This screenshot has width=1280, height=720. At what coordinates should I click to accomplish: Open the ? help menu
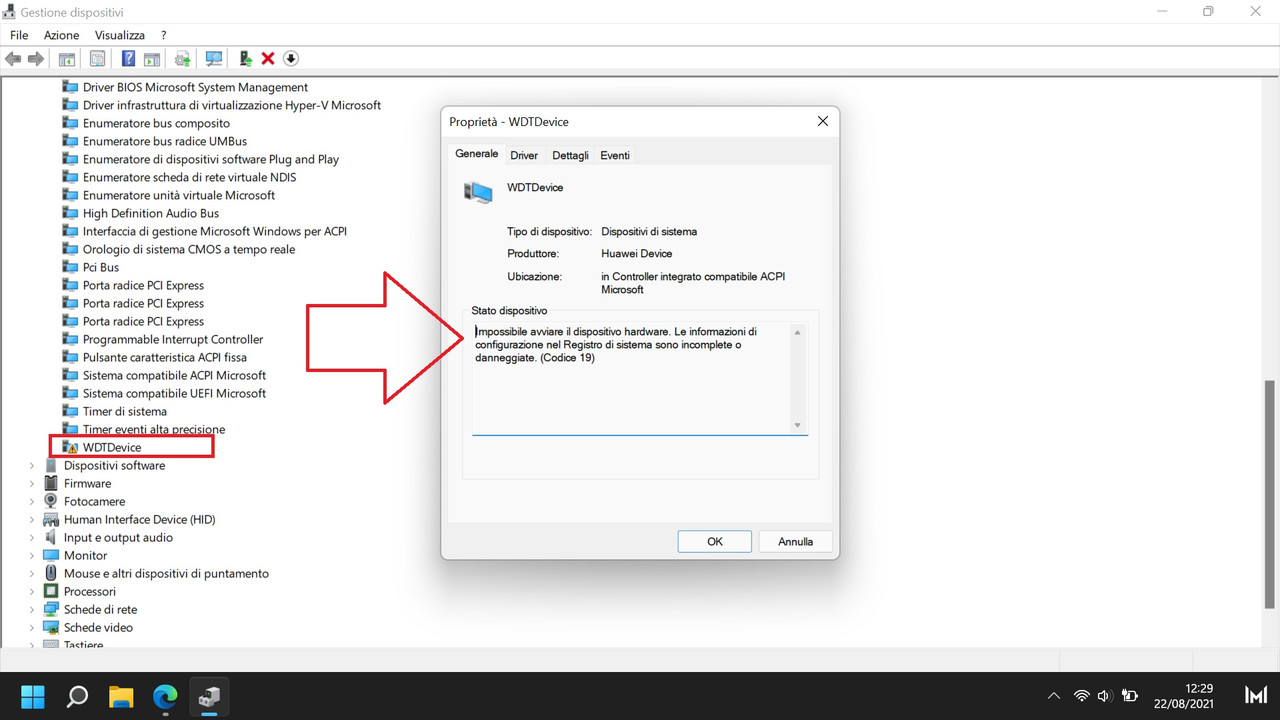[x=163, y=35]
